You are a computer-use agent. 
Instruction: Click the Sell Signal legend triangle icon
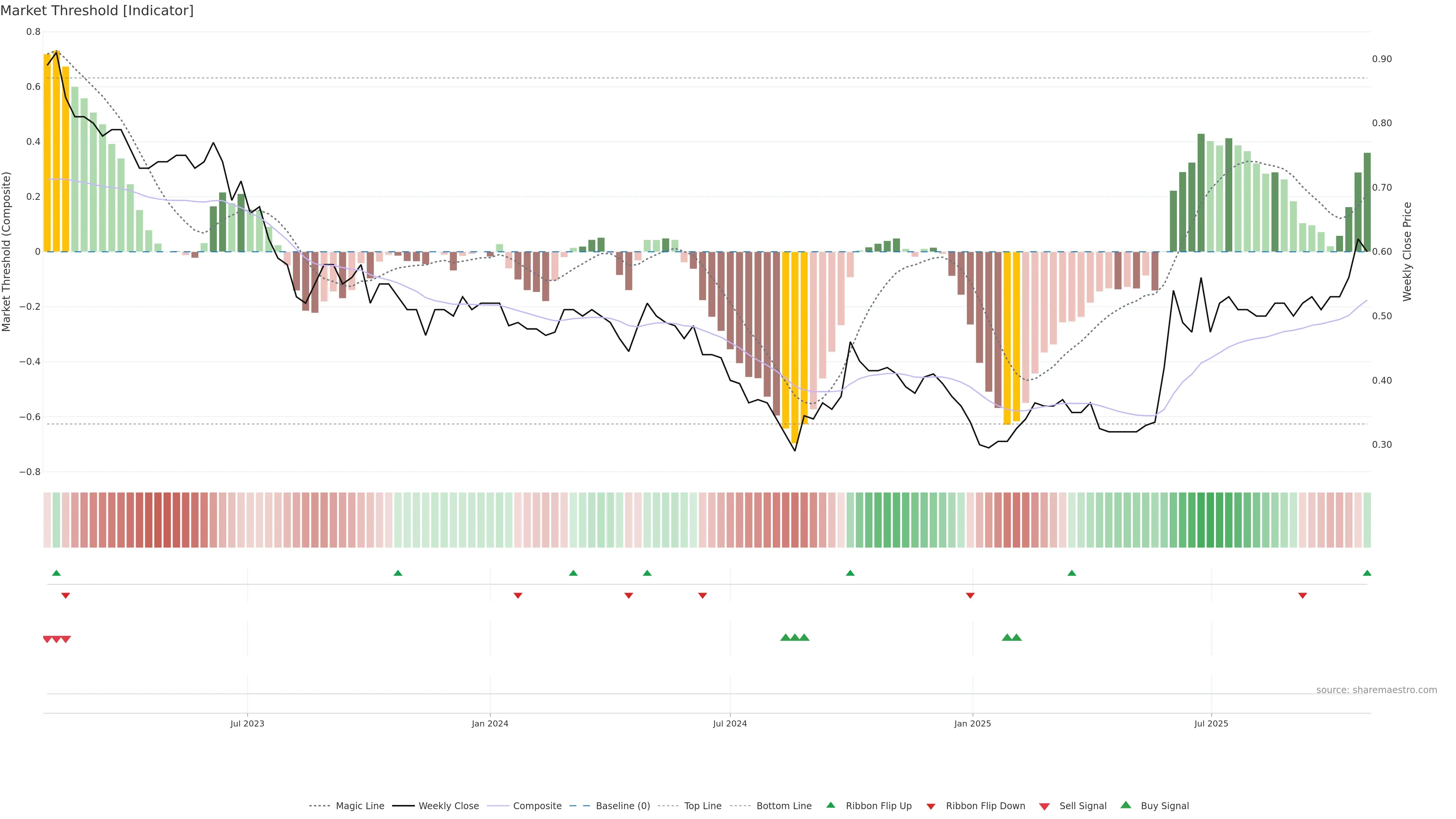point(1044,806)
